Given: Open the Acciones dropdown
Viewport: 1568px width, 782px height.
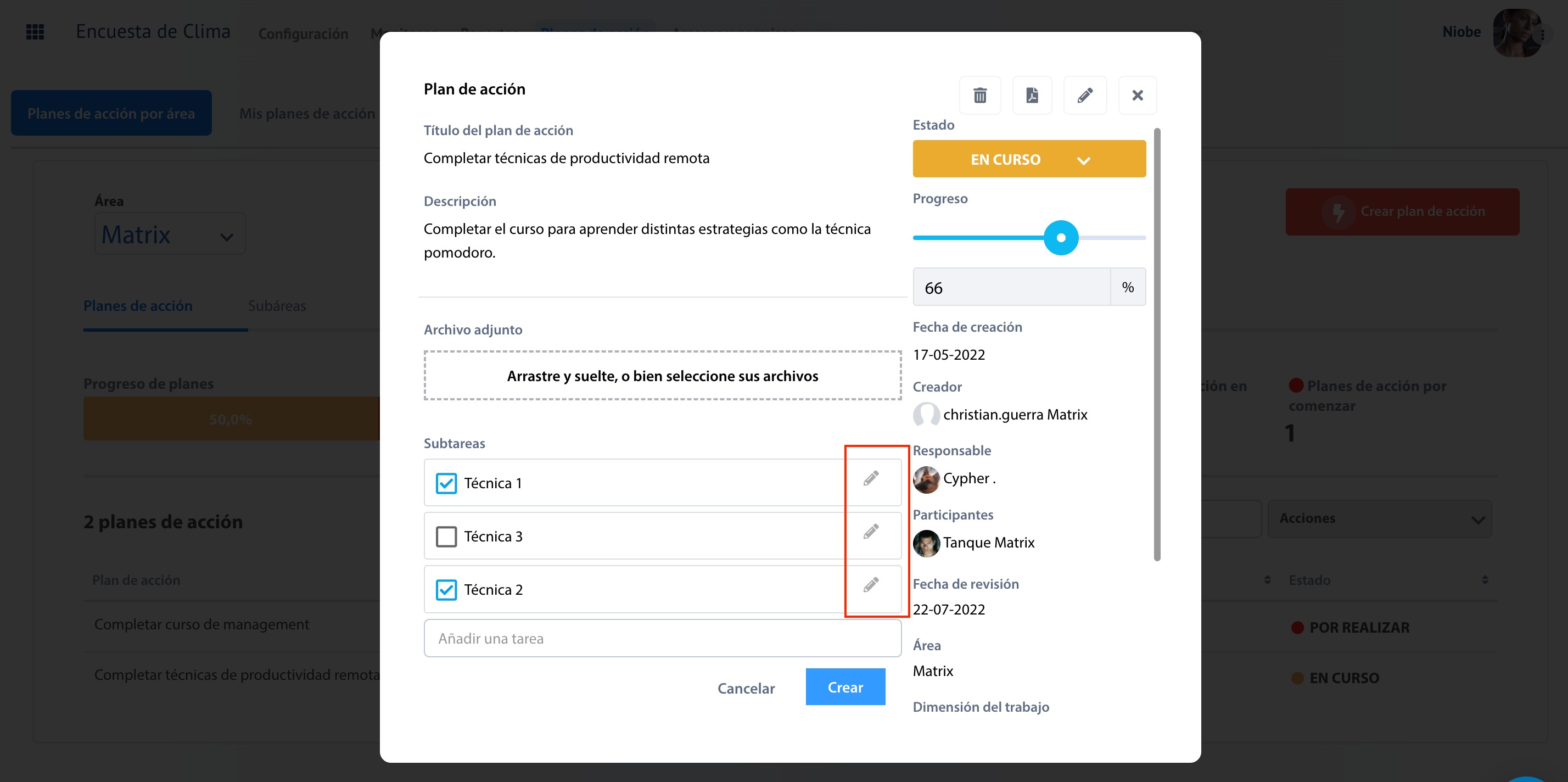Looking at the screenshot, I should point(1379,518).
